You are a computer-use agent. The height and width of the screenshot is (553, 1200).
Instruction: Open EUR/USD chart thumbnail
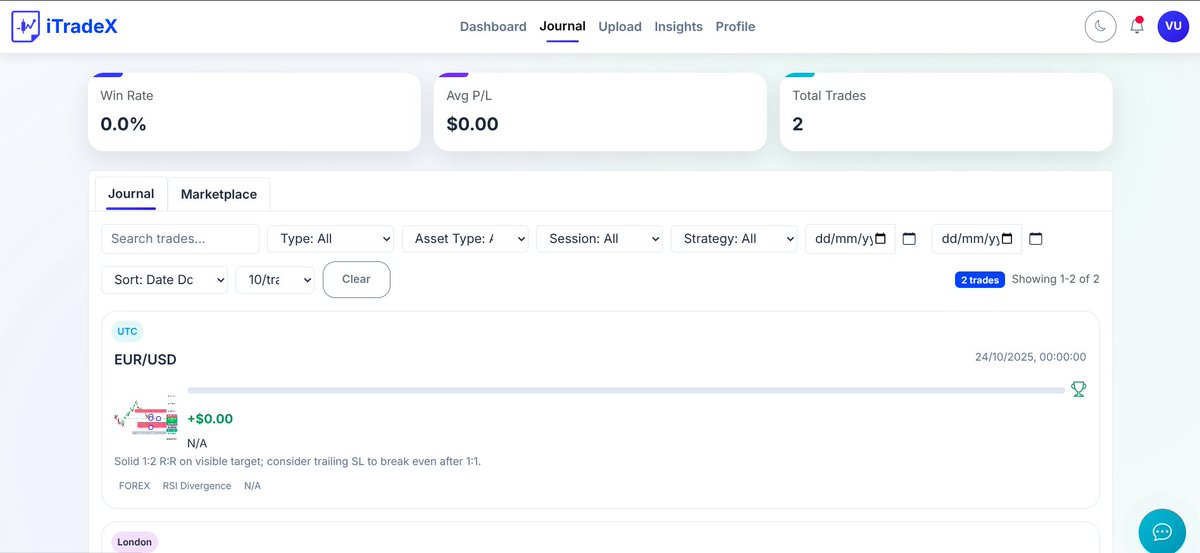point(147,415)
